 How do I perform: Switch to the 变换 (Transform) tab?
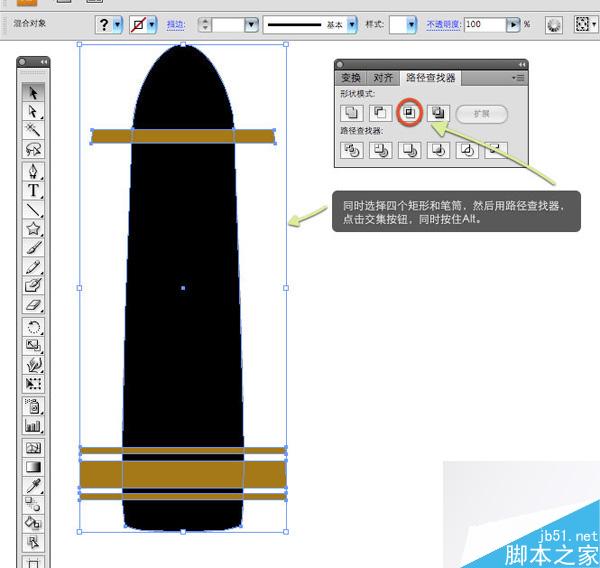click(351, 78)
